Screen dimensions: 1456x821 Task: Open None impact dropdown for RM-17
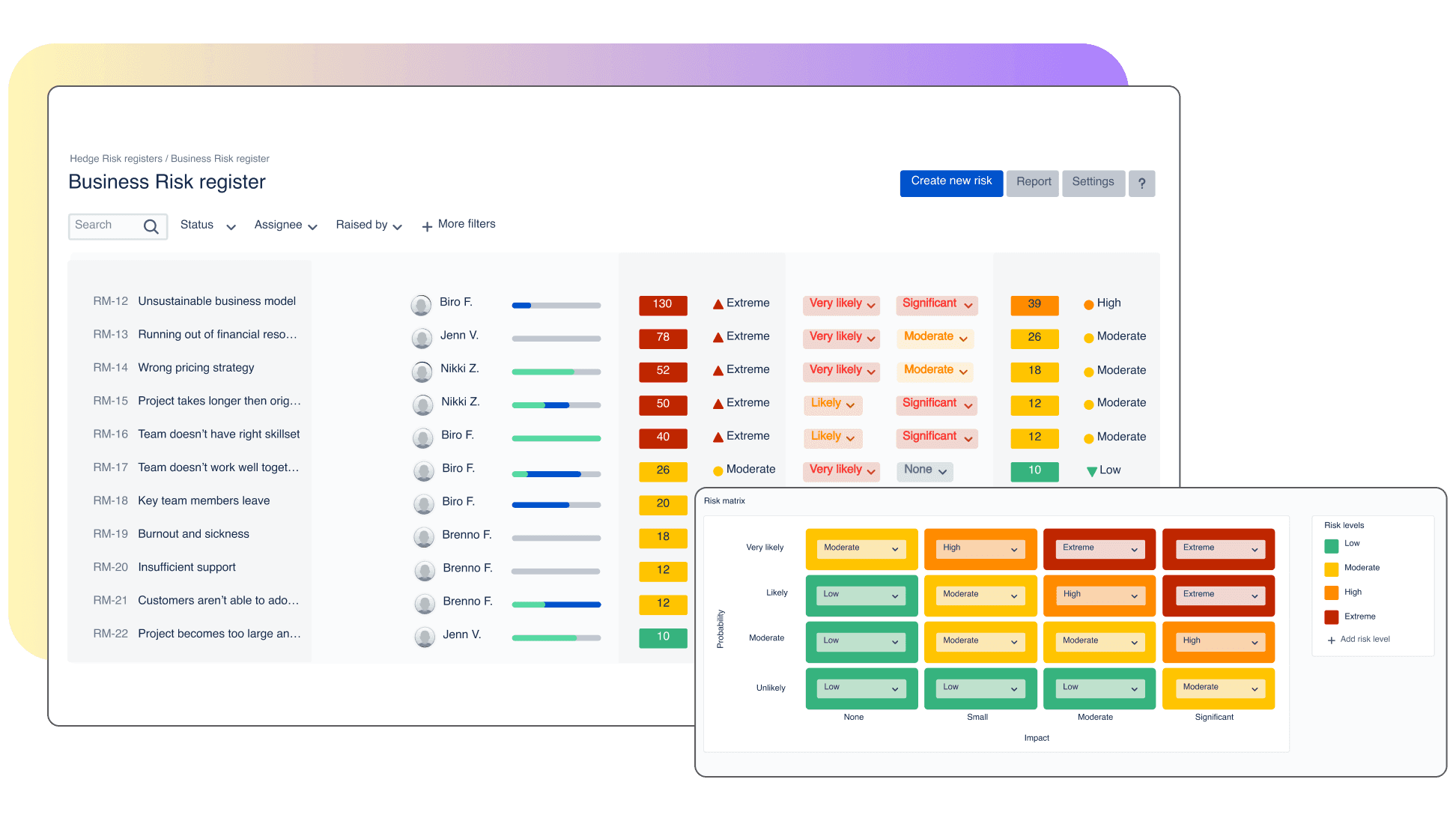[x=924, y=471]
